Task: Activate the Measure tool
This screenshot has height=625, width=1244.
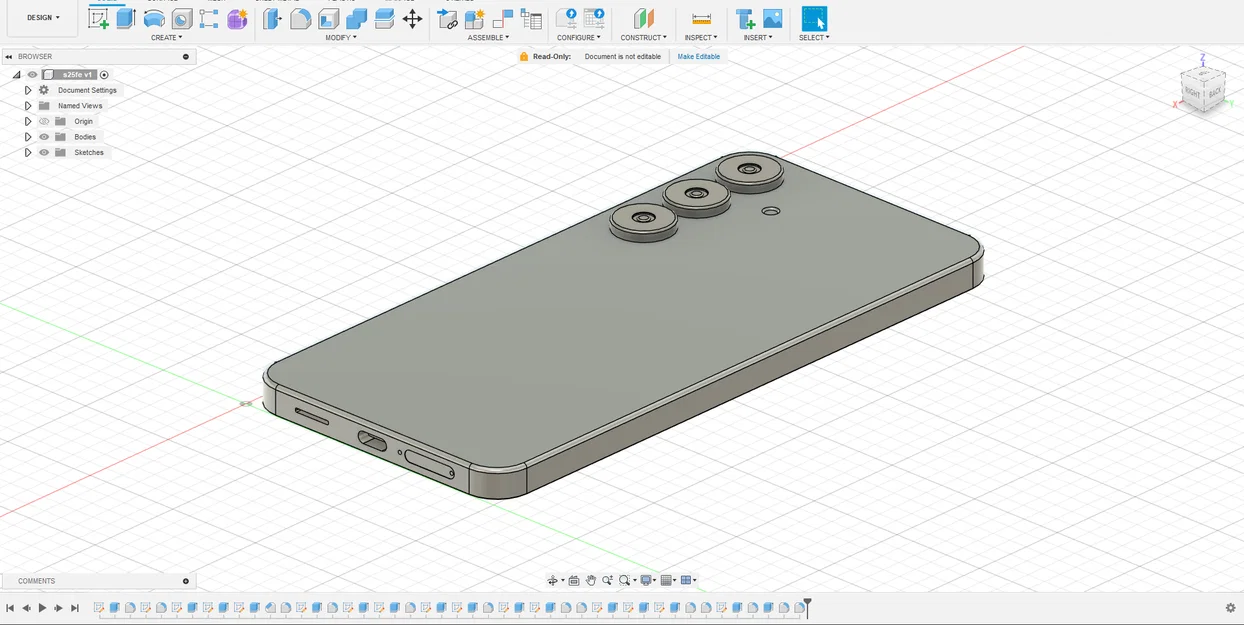Action: pos(701,18)
